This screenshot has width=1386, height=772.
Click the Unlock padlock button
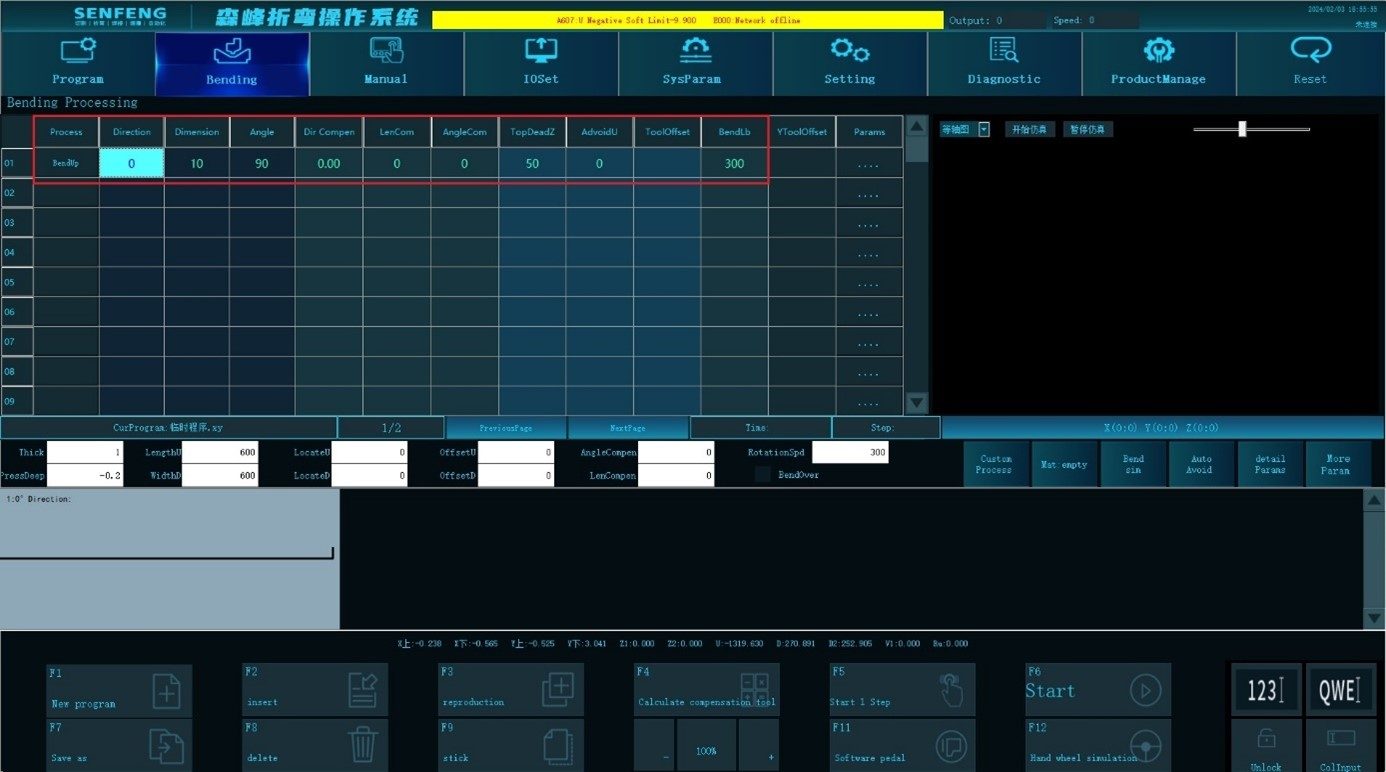tap(1265, 746)
